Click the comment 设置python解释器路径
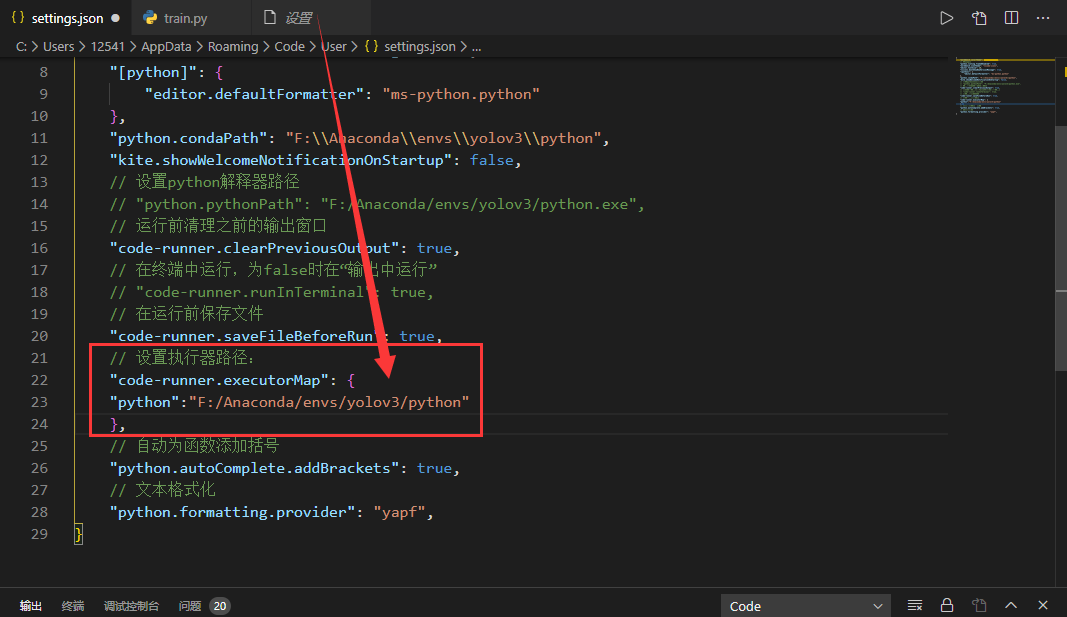 click(x=204, y=182)
